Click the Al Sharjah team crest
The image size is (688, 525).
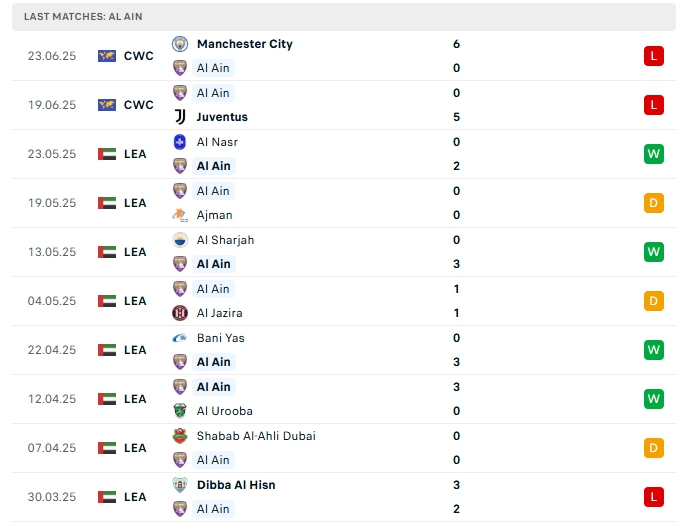180,240
